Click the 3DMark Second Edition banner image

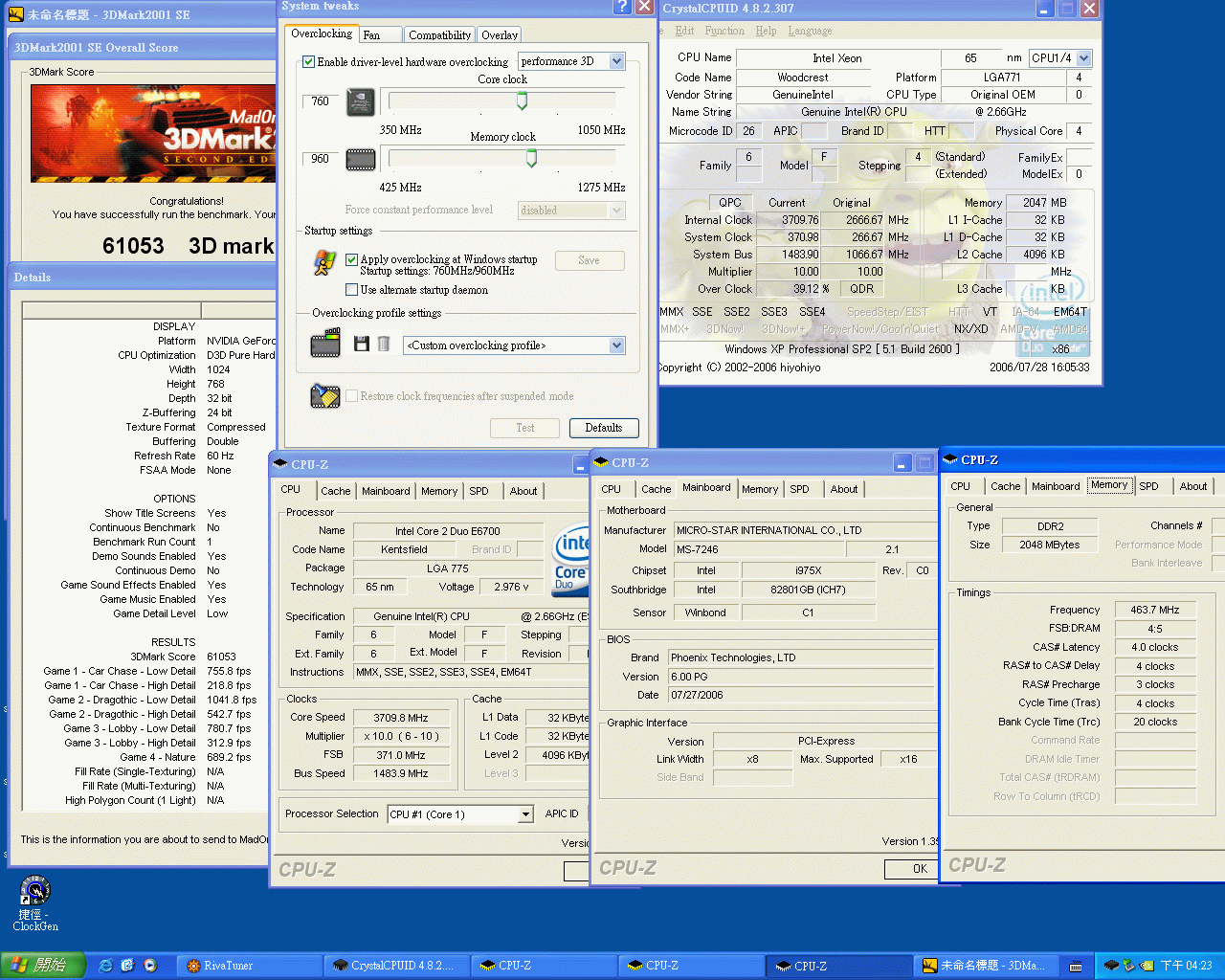[x=153, y=134]
